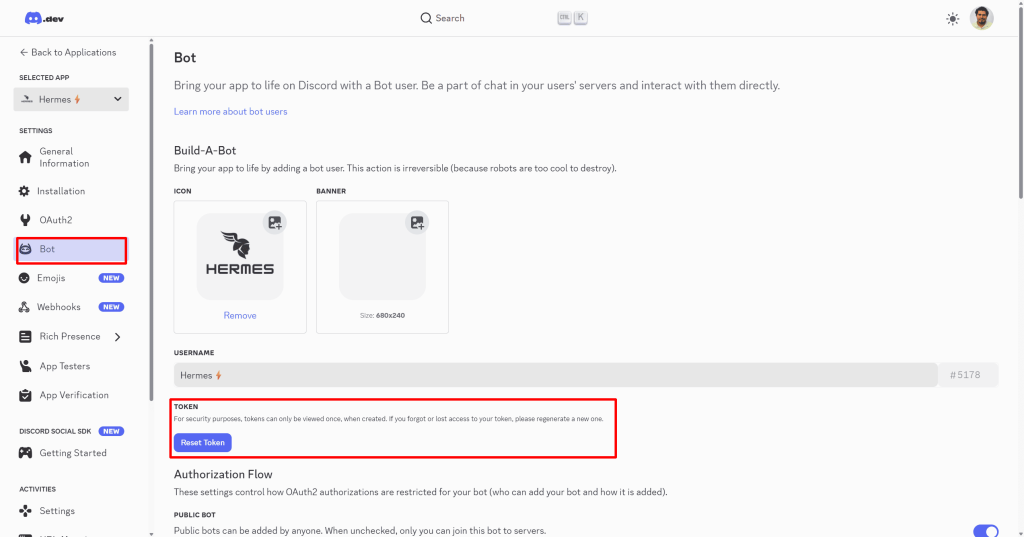Toggle the Public Bot switch
1024x537 pixels.
point(985,531)
